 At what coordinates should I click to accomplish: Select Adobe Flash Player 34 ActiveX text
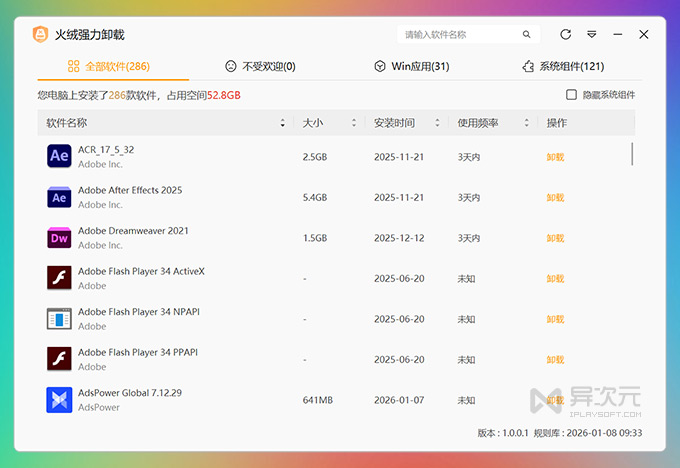pyautogui.click(x=141, y=271)
